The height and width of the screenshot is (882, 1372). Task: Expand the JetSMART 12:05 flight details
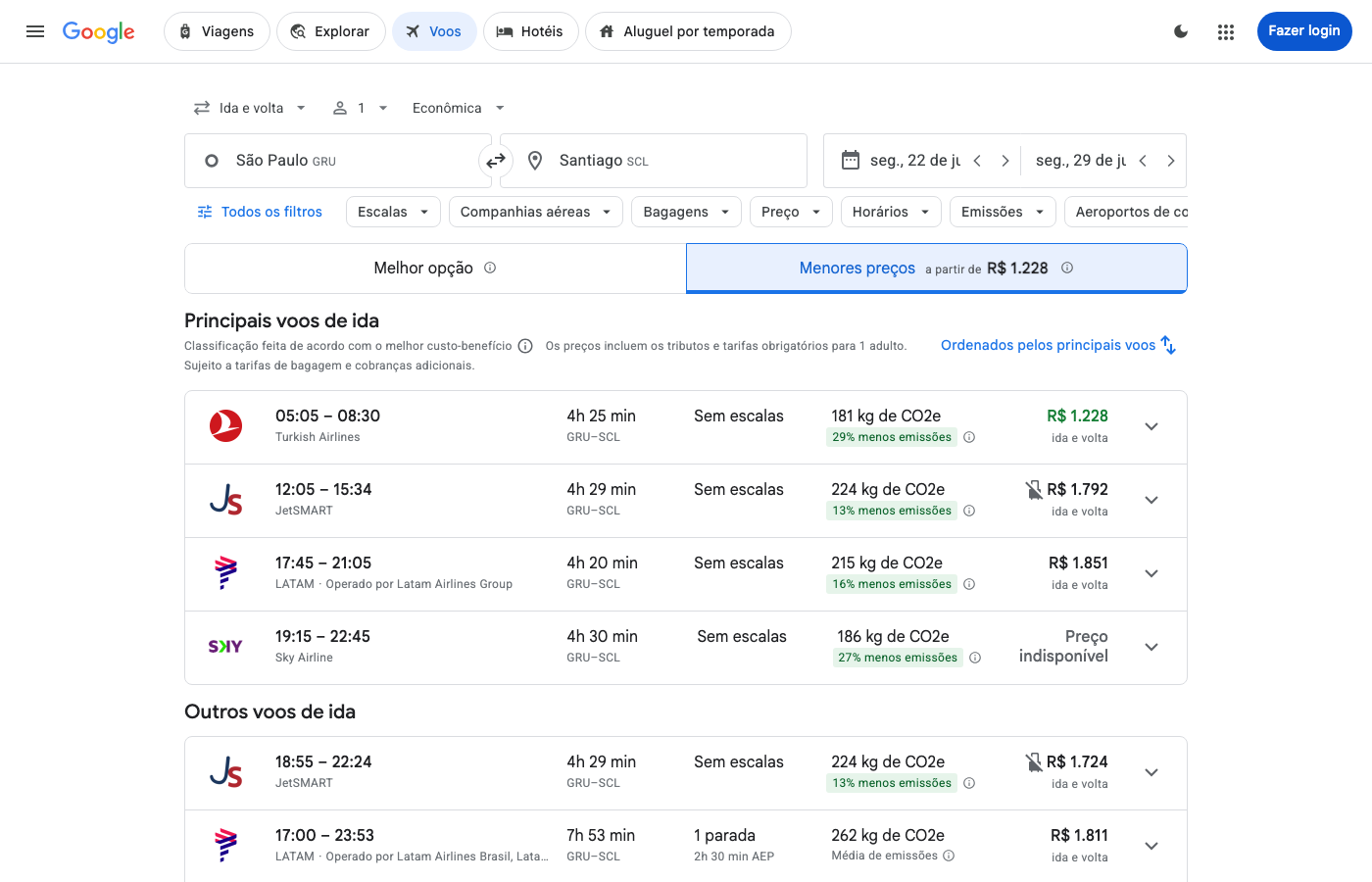(x=1151, y=500)
